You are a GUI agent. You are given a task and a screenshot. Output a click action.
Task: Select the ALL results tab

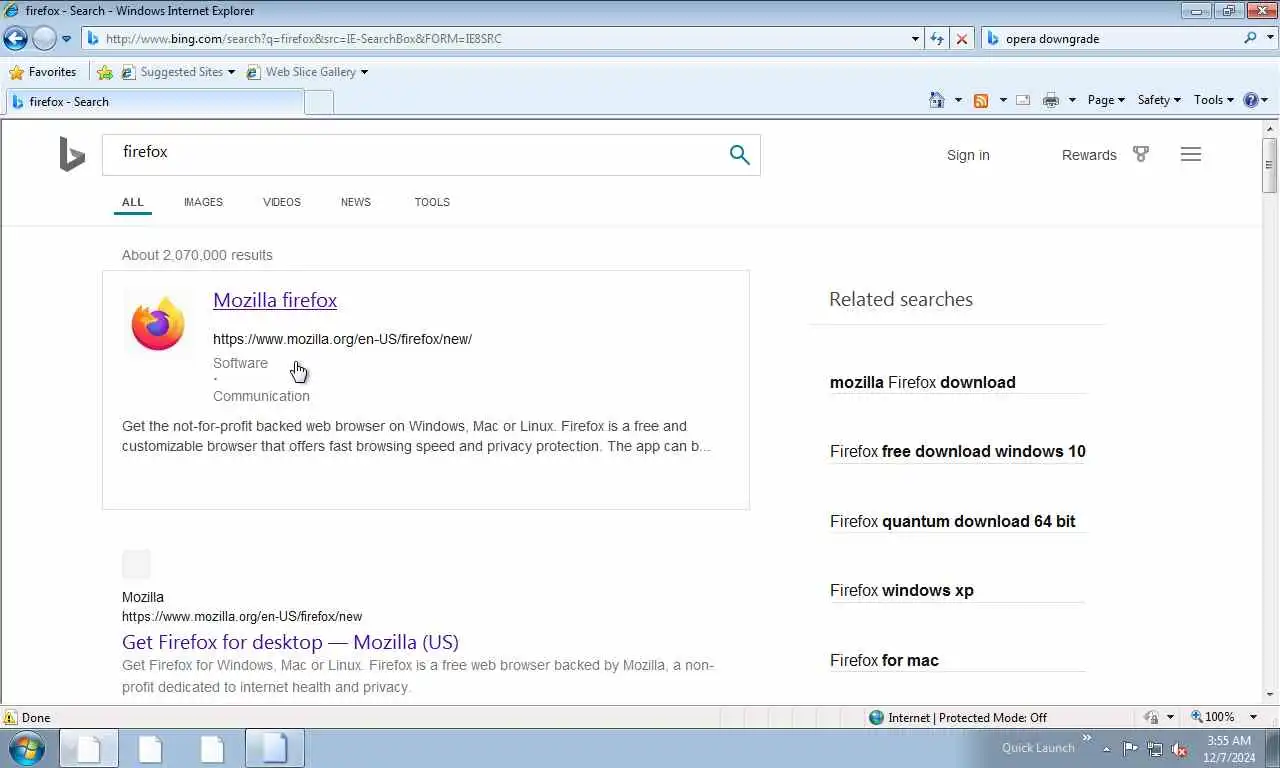[133, 202]
